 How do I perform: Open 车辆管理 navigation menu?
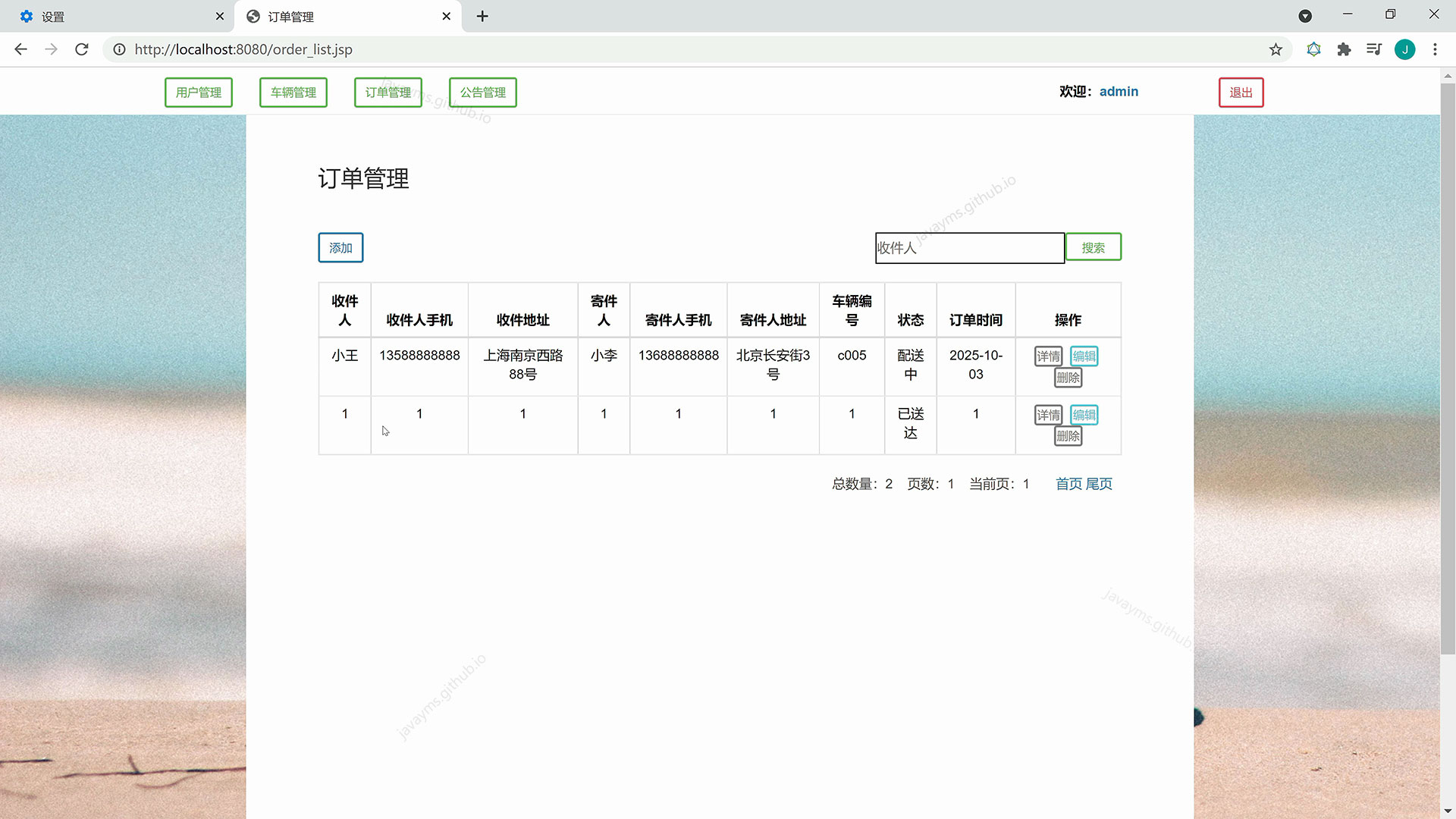[293, 93]
